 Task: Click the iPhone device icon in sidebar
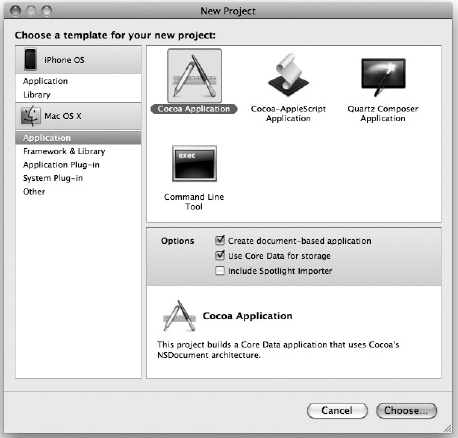coord(30,59)
